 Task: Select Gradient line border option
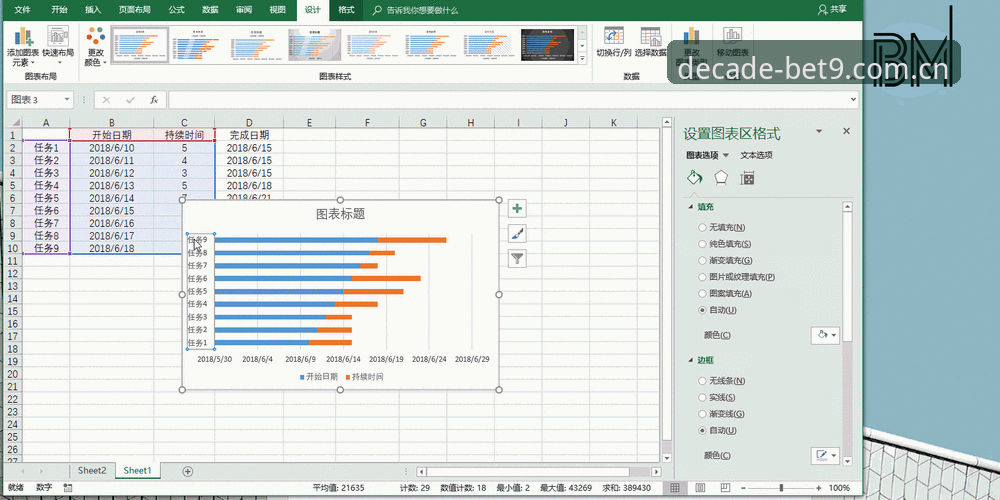click(x=702, y=414)
